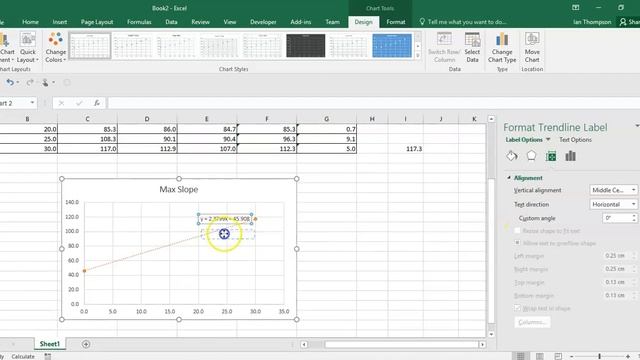Click Ribbon Display Options icon

pos(576,8)
